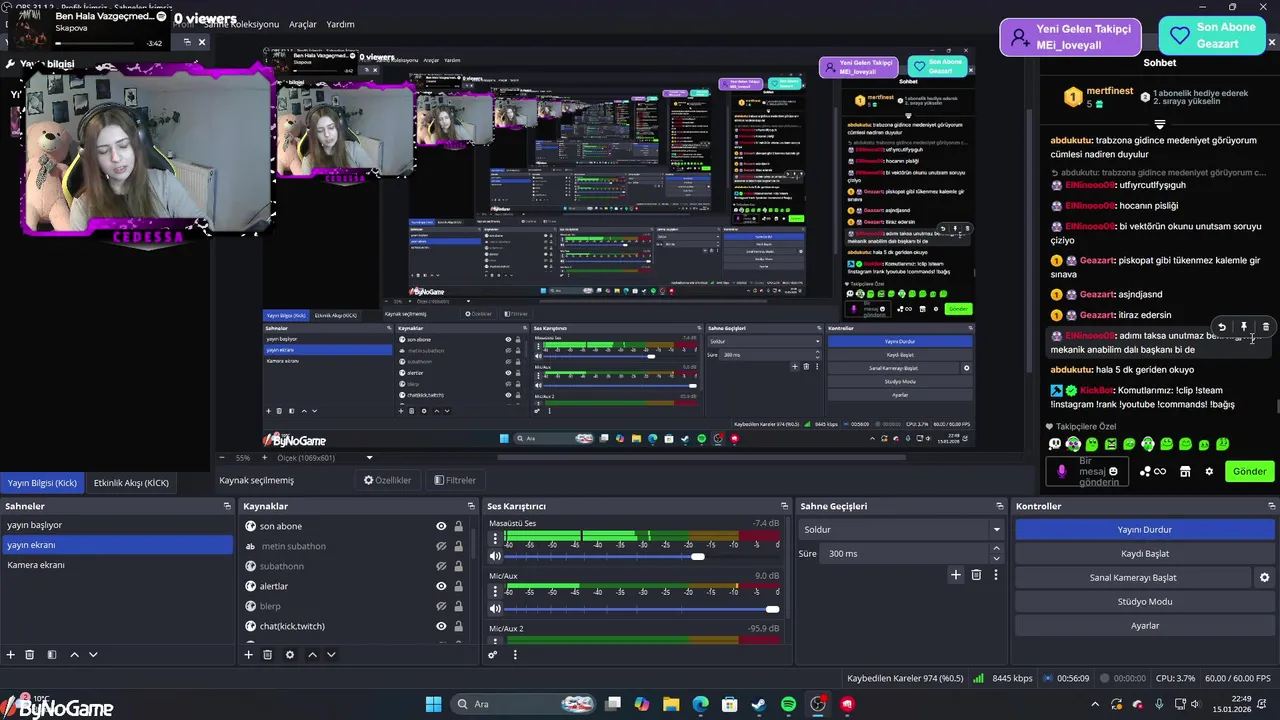The image size is (1280, 720).
Task: Open the chat shop storefront icon
Action: [1185, 471]
